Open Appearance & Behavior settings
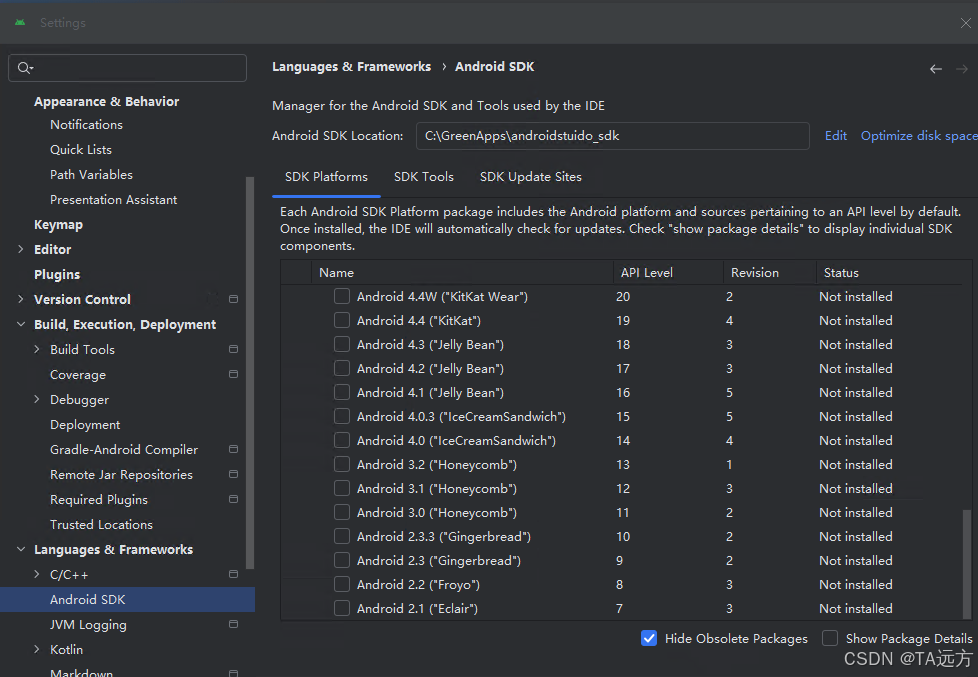 (107, 102)
